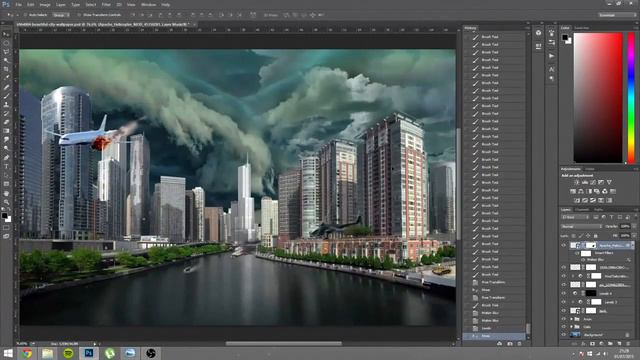Expand the group folder directly above the Background layer
This screenshot has height=360, width=640.
click(571, 327)
